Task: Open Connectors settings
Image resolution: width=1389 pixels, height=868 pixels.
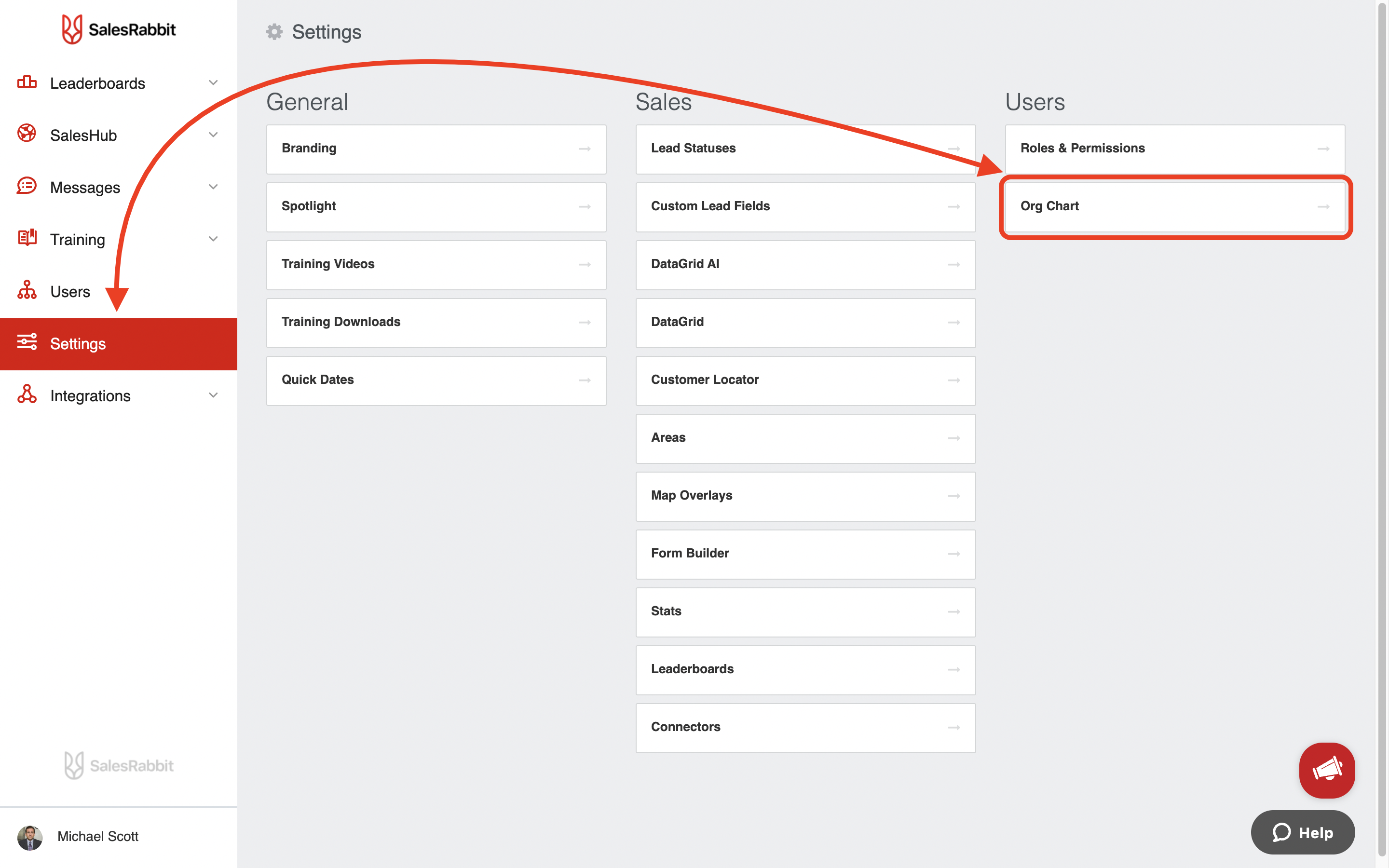Action: [x=805, y=728]
